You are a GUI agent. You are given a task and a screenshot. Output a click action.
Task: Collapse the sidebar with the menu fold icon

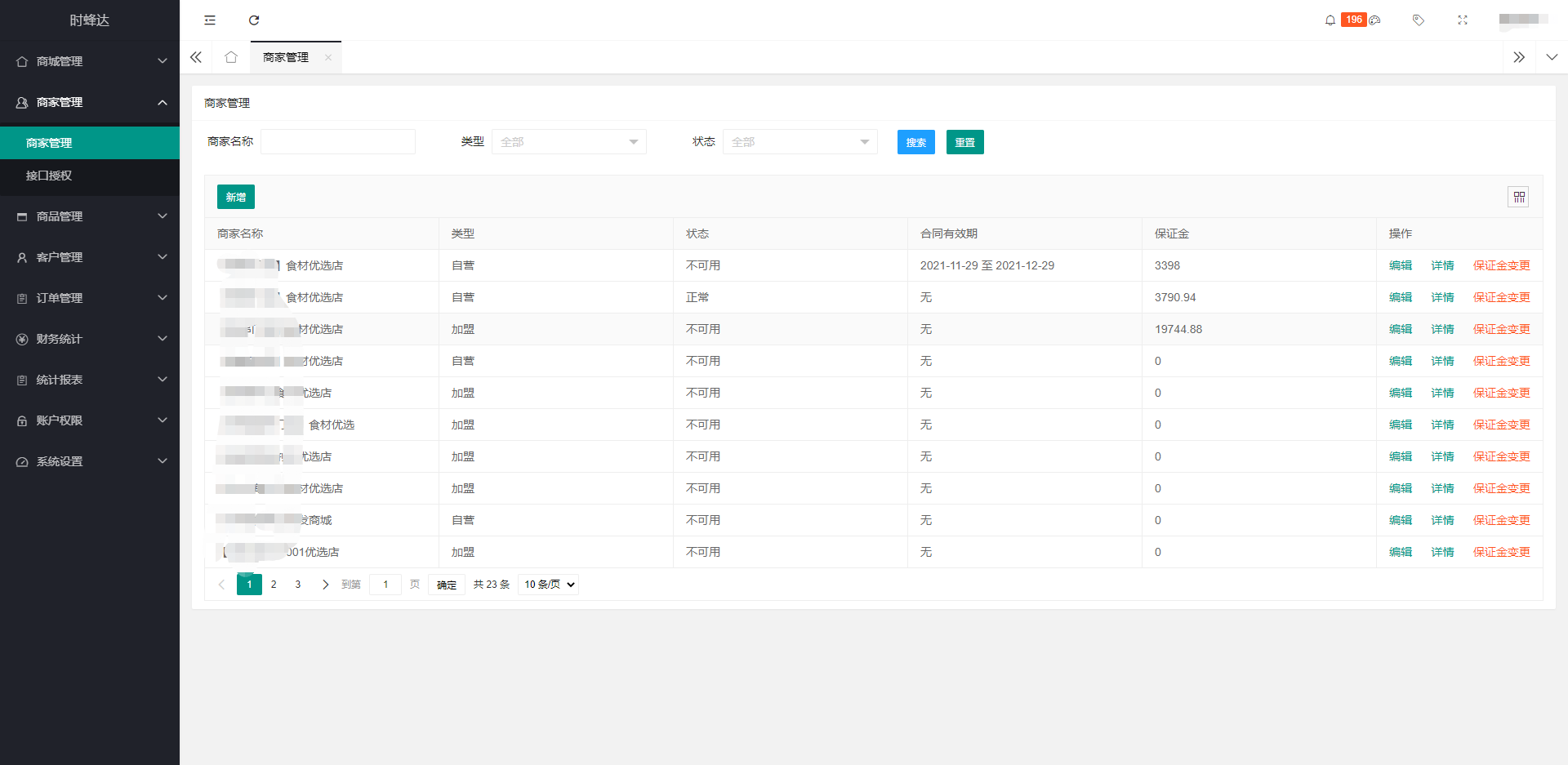[210, 20]
